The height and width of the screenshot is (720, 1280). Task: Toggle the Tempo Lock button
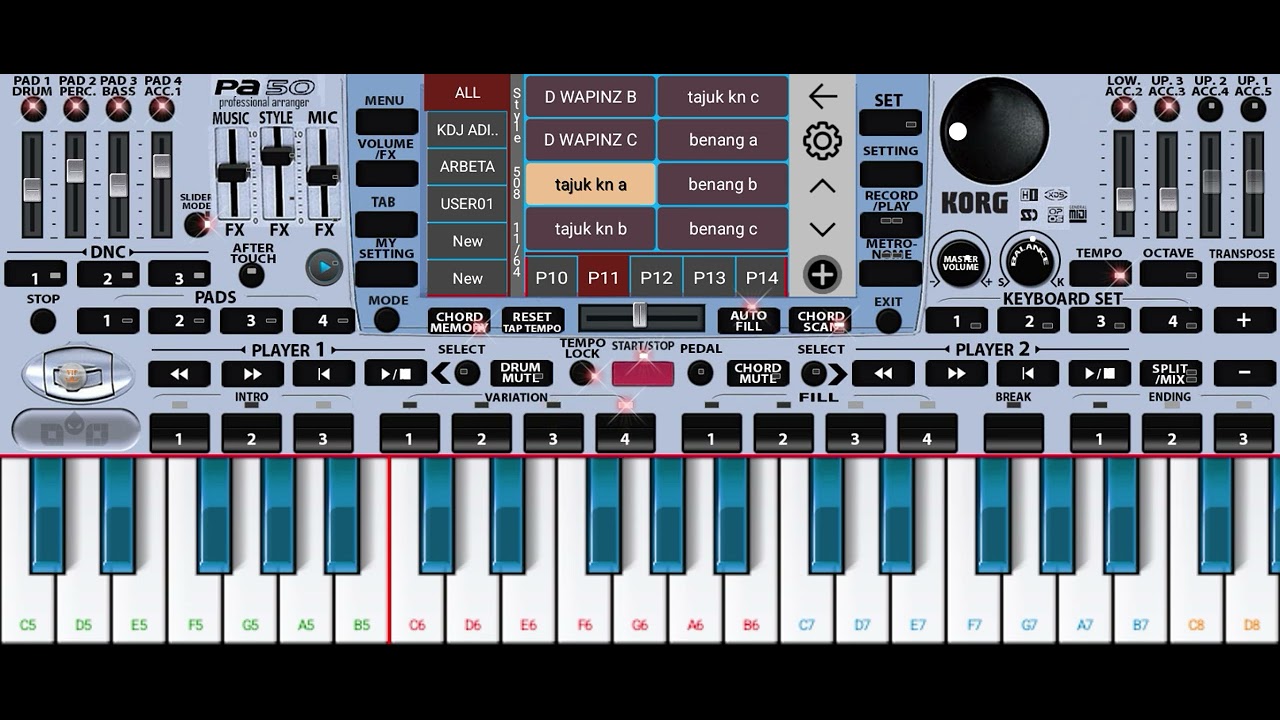pos(582,374)
